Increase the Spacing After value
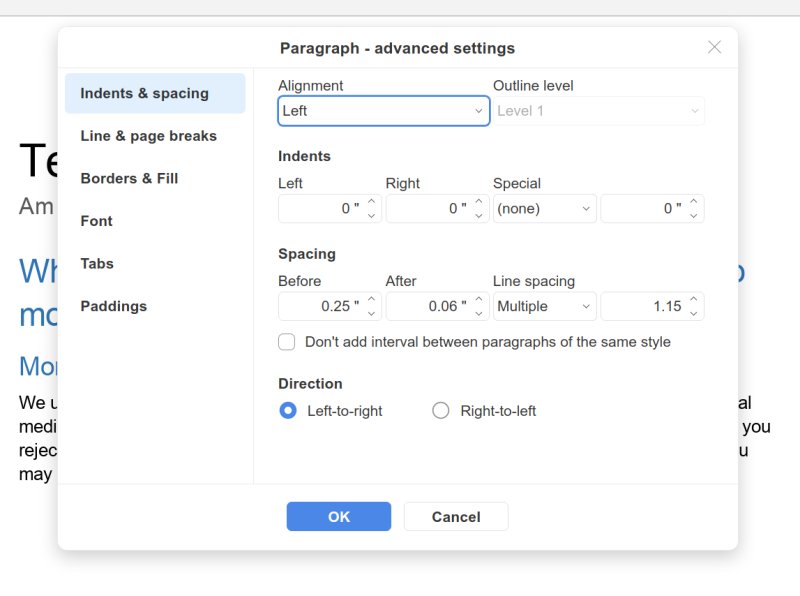Viewport: 800px width, 596px height. tap(479, 300)
